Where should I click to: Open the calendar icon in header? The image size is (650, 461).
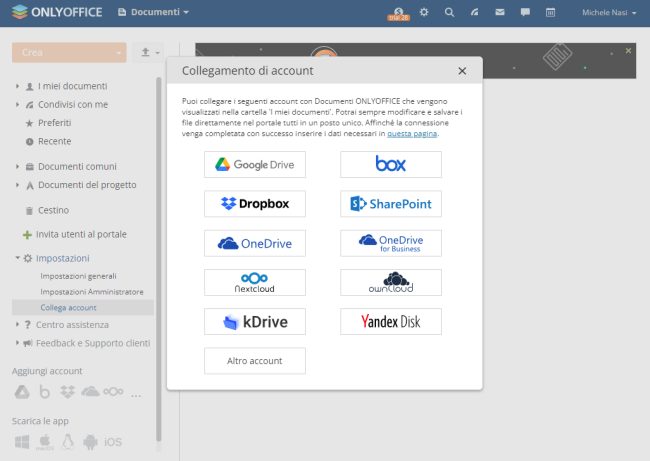click(x=550, y=13)
